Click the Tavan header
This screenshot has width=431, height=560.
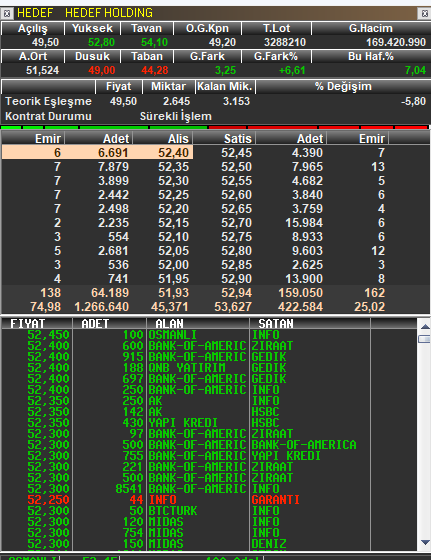[146, 28]
